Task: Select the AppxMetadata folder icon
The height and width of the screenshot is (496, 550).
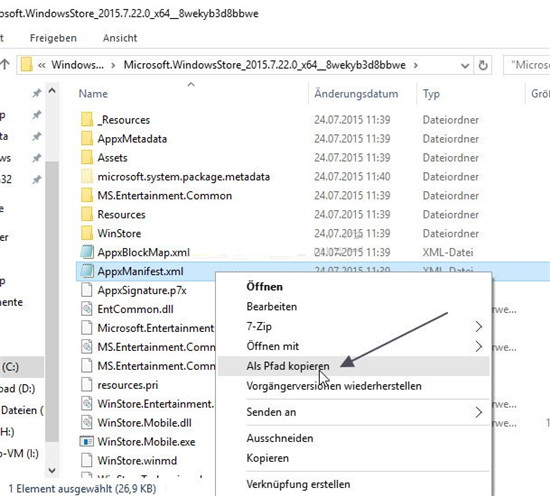Action: [87, 139]
